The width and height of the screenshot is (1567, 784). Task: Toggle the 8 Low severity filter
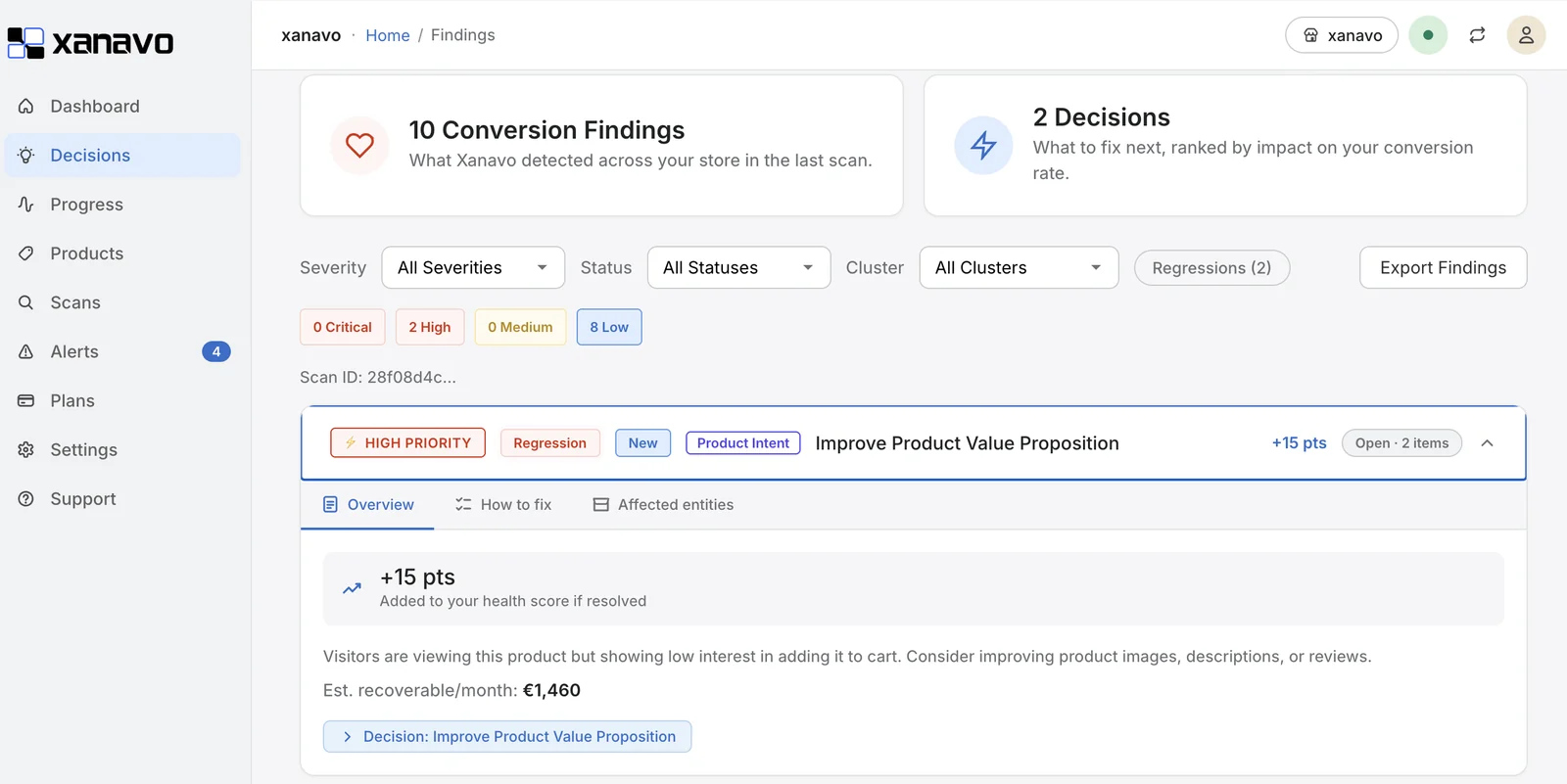[609, 327]
